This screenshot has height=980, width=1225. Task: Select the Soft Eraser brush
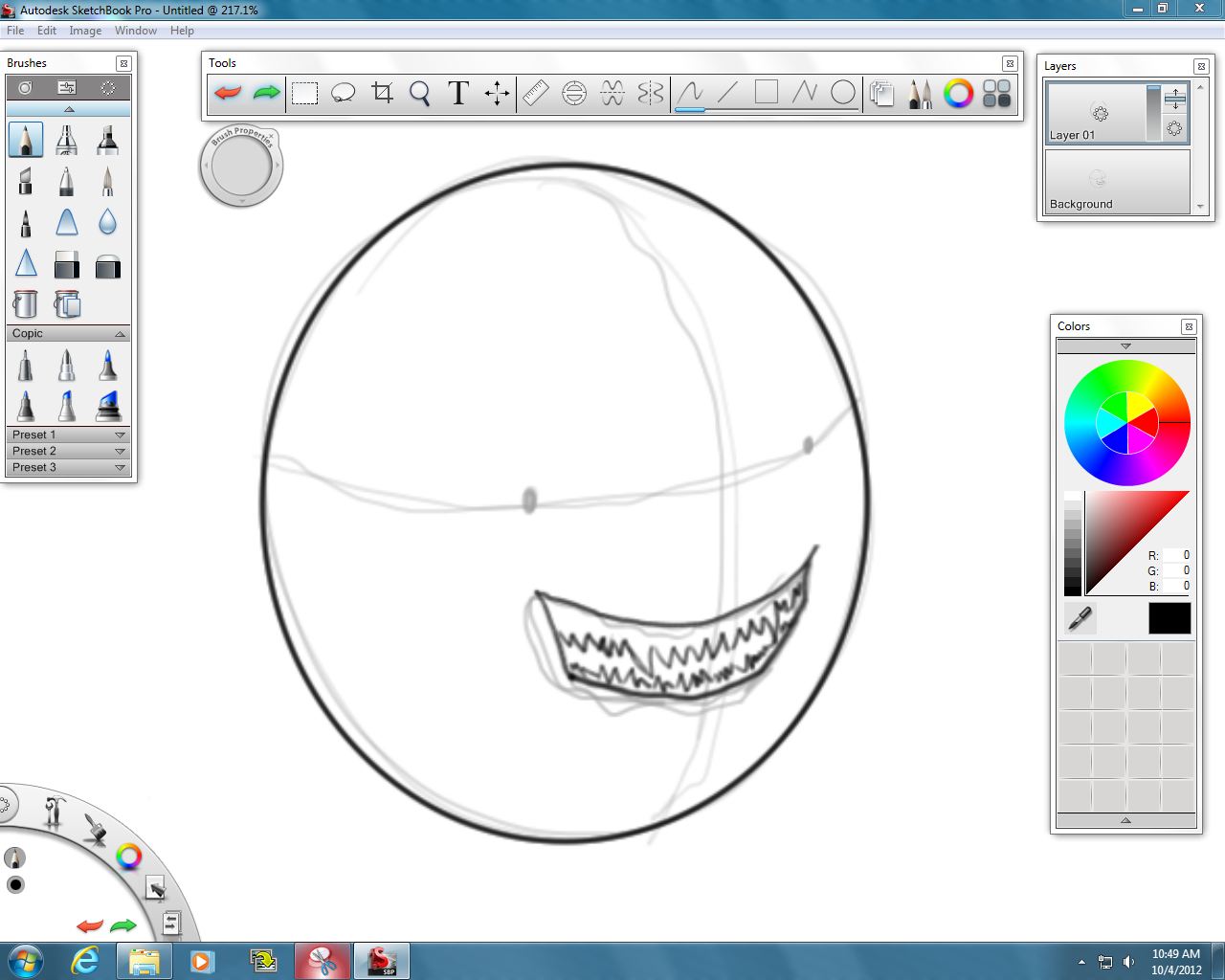(107, 264)
